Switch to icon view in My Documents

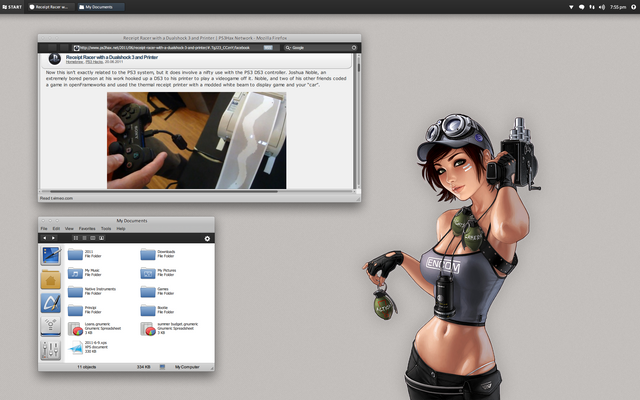coord(76,238)
